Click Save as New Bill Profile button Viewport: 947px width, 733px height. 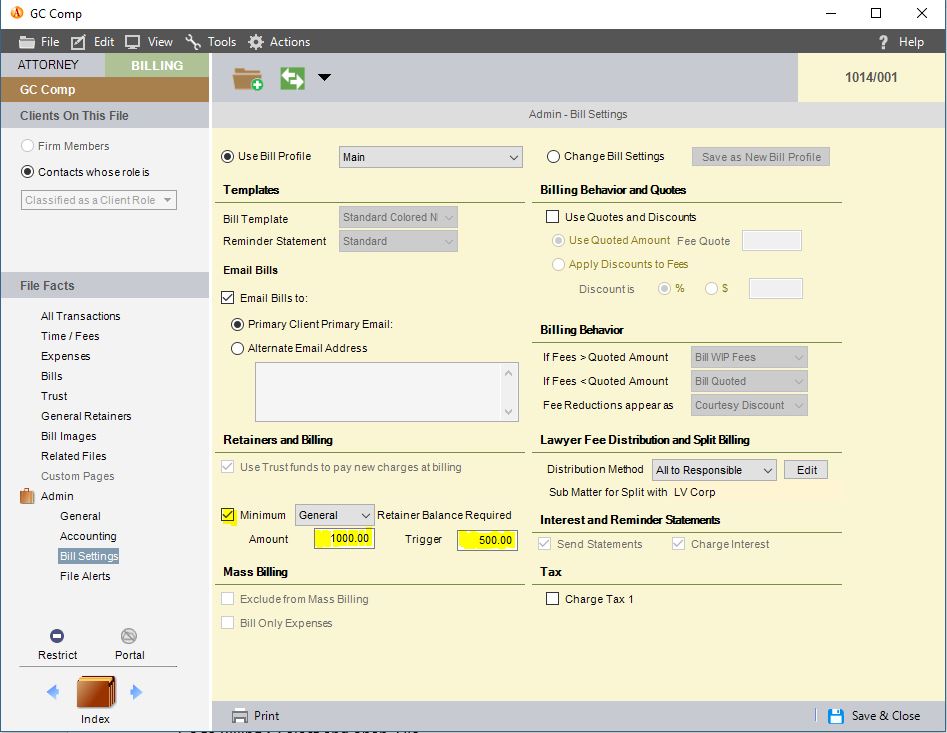pos(761,157)
